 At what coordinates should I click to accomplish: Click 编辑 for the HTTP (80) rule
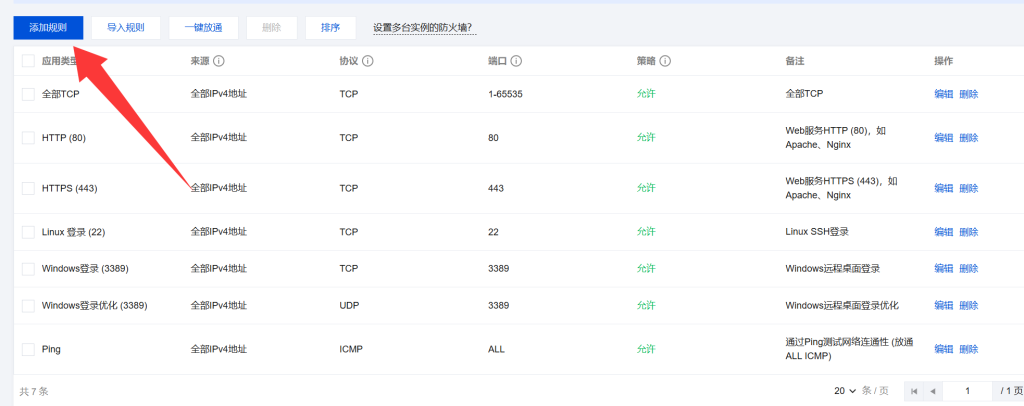pos(943,137)
